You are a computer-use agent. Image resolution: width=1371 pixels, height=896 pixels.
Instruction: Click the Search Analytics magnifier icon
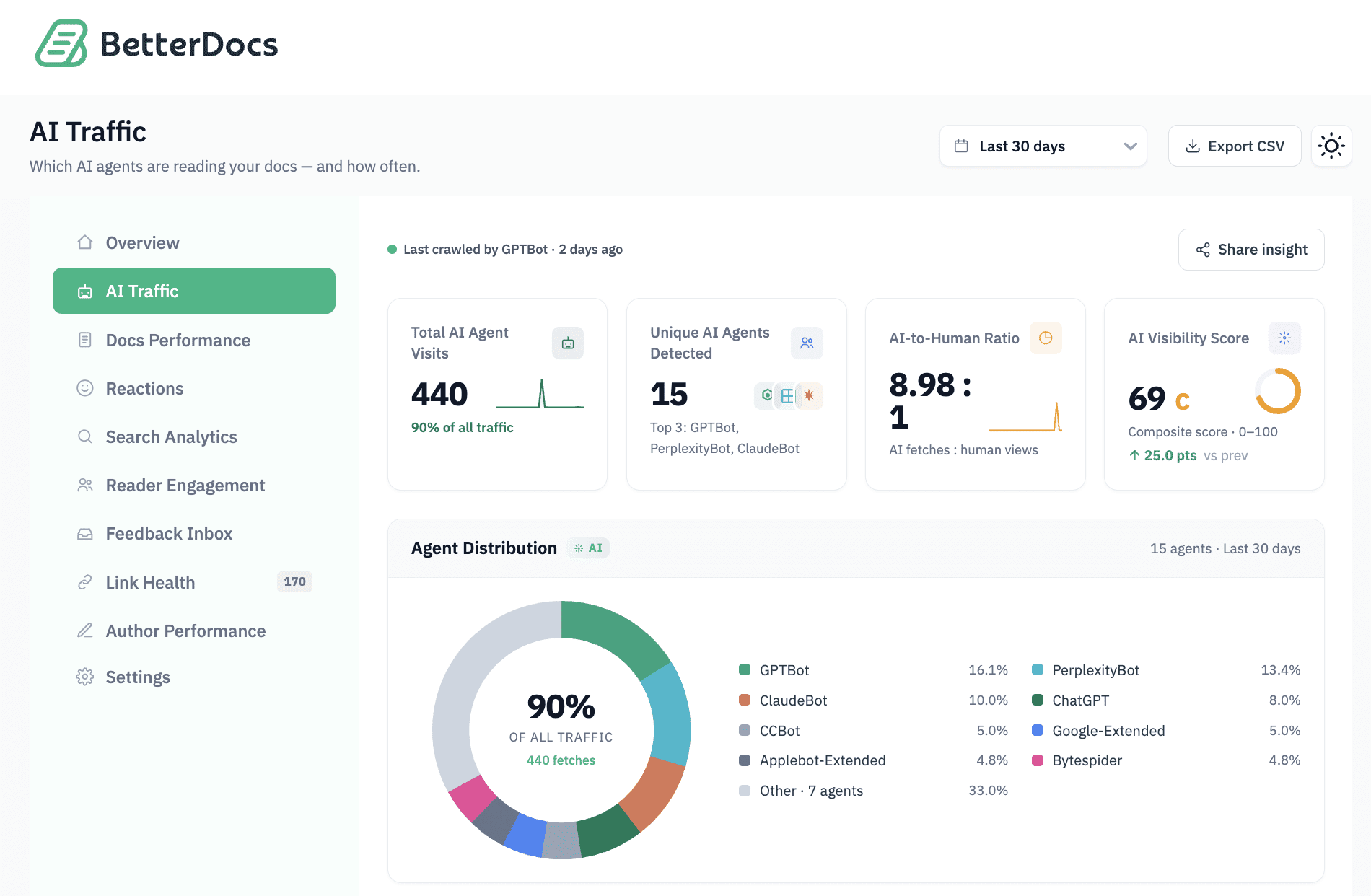85,436
